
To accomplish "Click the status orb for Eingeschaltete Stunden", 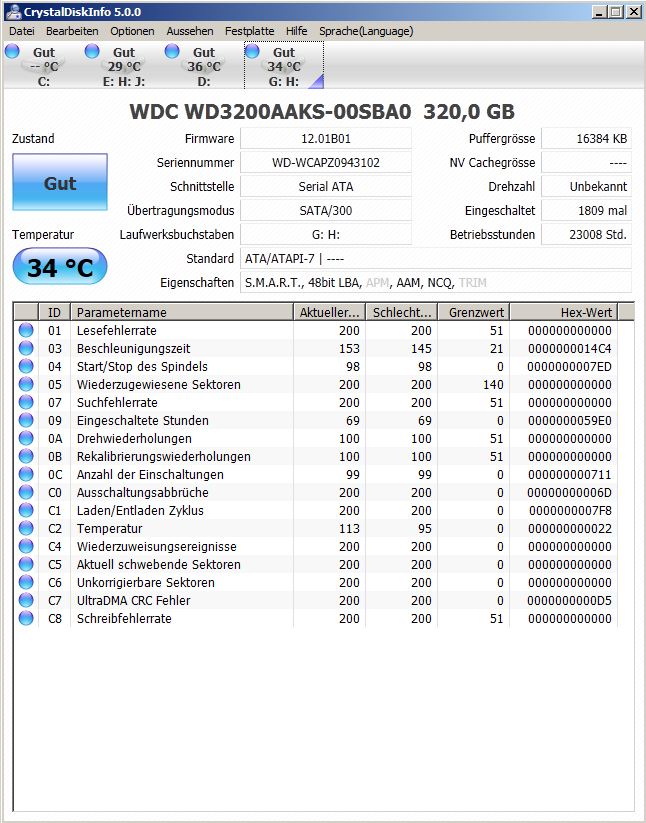I will click(26, 420).
